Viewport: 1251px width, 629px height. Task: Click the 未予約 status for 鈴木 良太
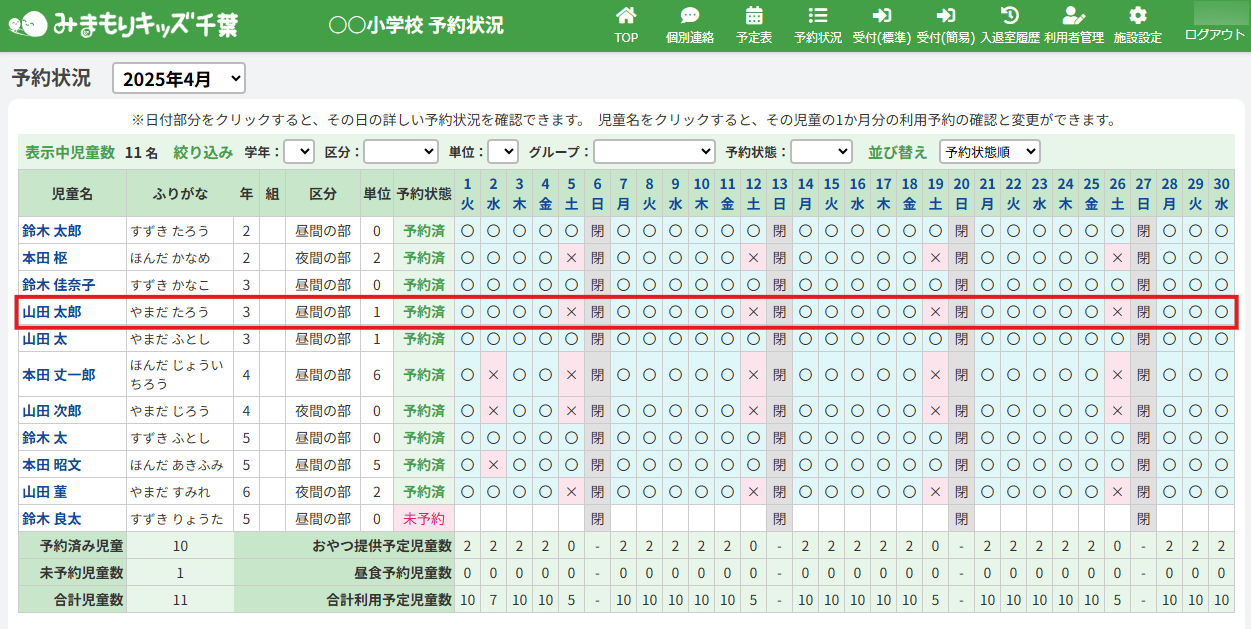click(423, 519)
